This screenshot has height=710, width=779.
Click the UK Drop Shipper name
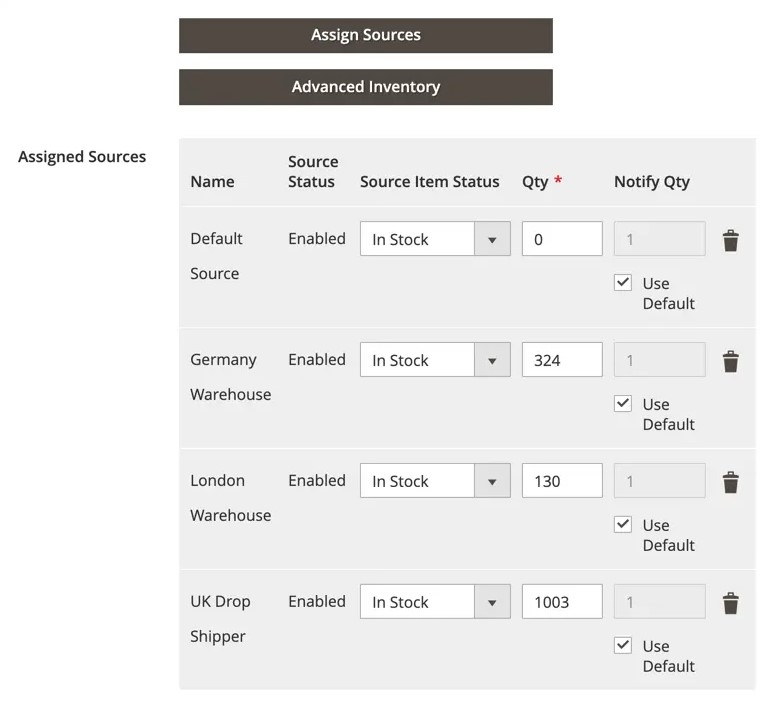220,619
